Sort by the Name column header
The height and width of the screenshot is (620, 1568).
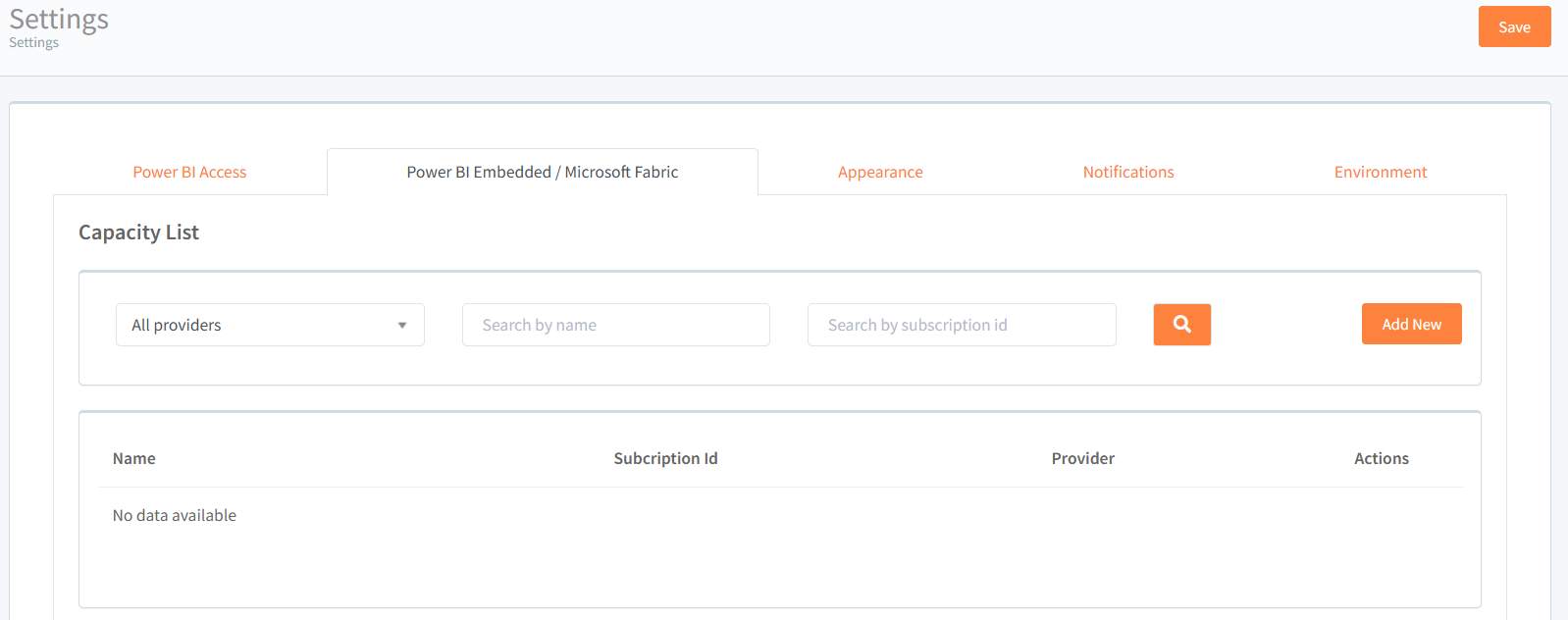pyautogui.click(x=134, y=458)
